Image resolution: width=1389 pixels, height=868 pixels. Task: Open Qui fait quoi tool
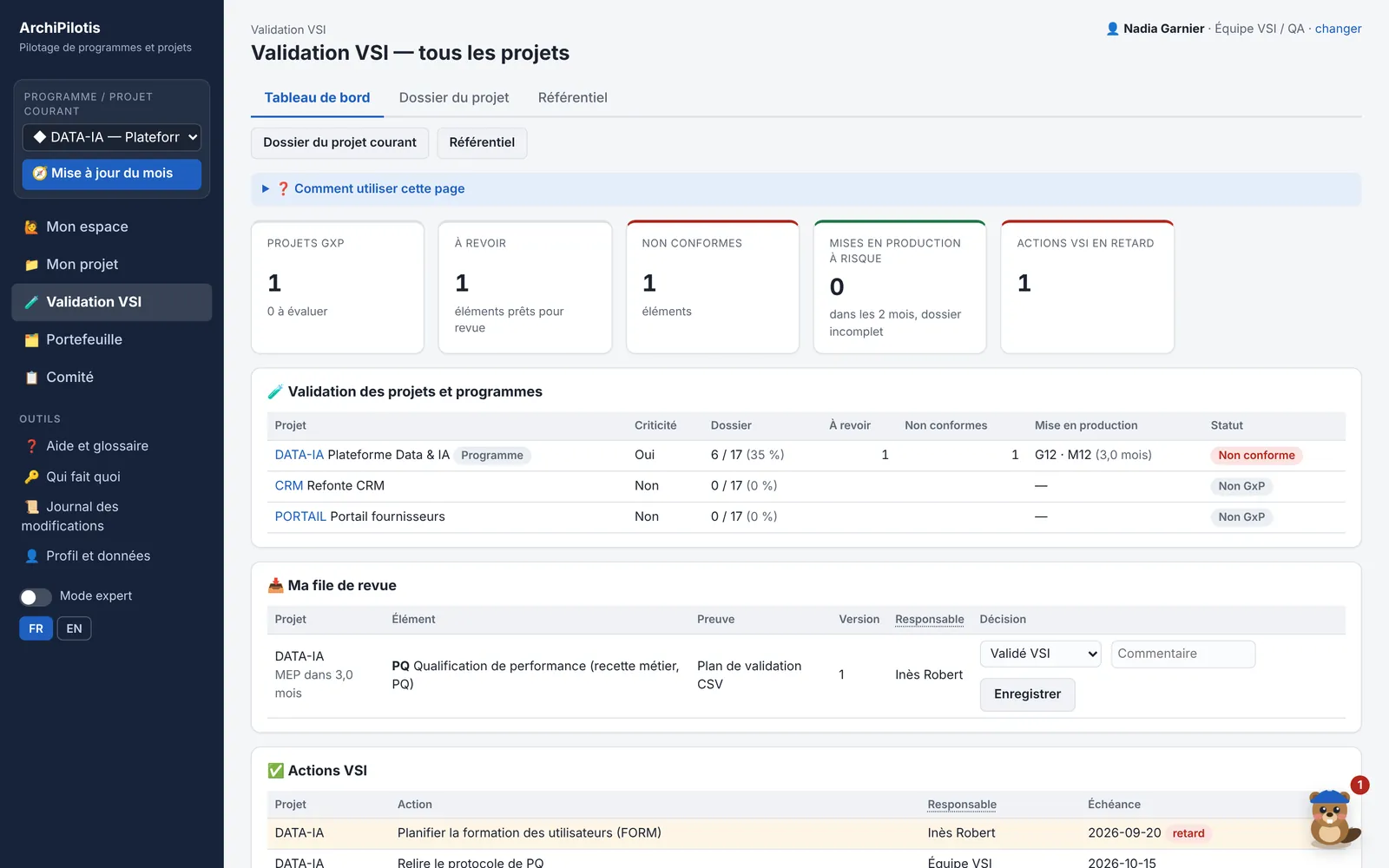(x=111, y=477)
